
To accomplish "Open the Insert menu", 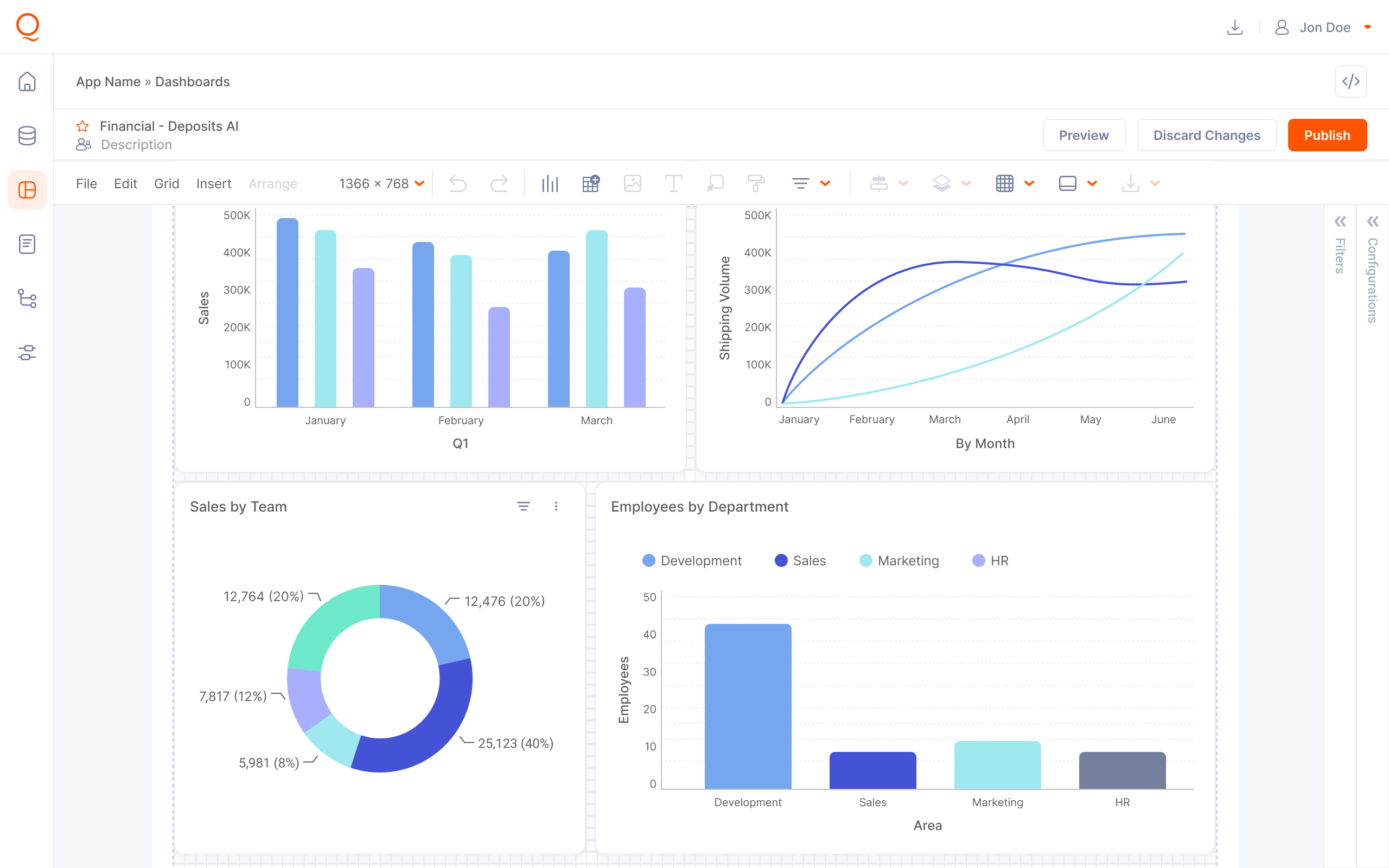I will 214,184.
